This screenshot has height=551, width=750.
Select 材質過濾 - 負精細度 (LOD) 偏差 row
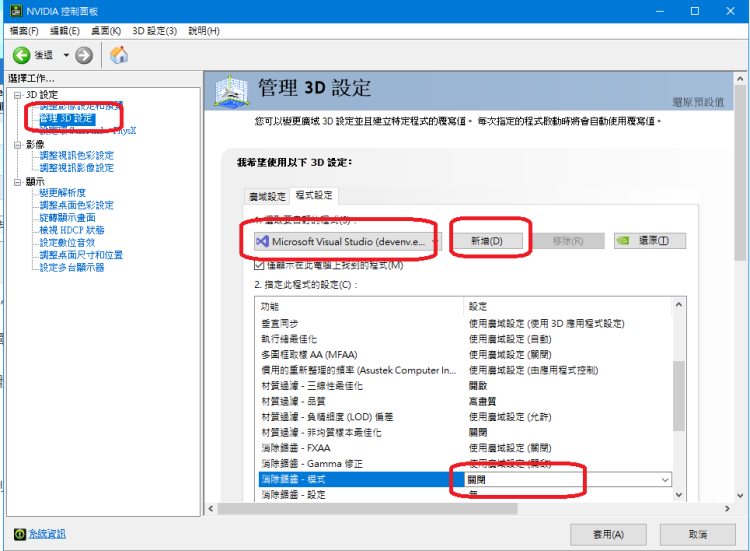(464, 417)
